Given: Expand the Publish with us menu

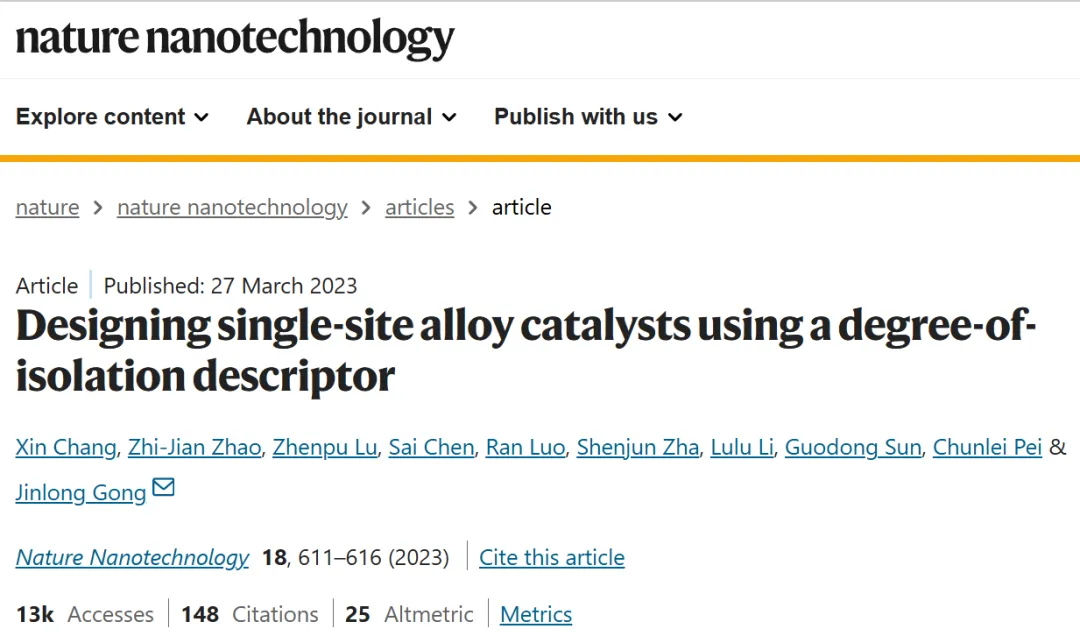Looking at the screenshot, I should (x=588, y=117).
